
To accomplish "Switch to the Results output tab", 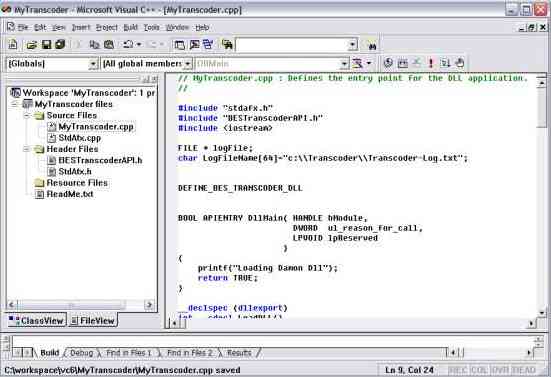I will 239,353.
